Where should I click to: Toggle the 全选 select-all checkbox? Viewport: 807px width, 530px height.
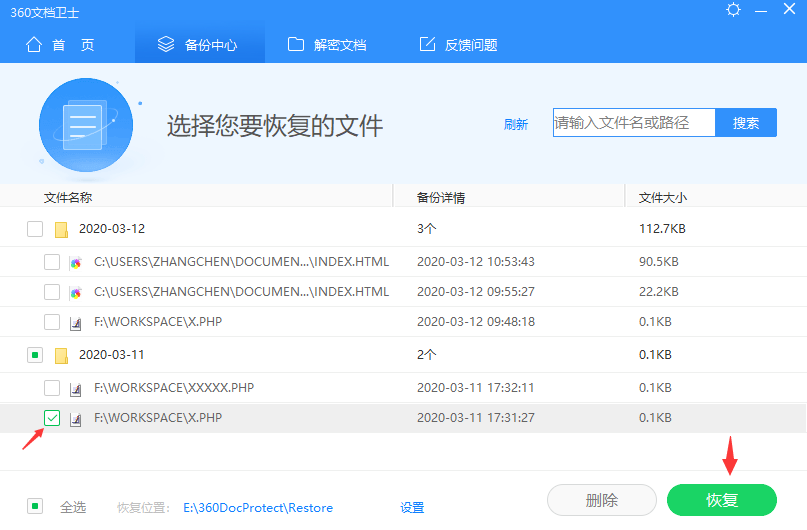tap(35, 506)
